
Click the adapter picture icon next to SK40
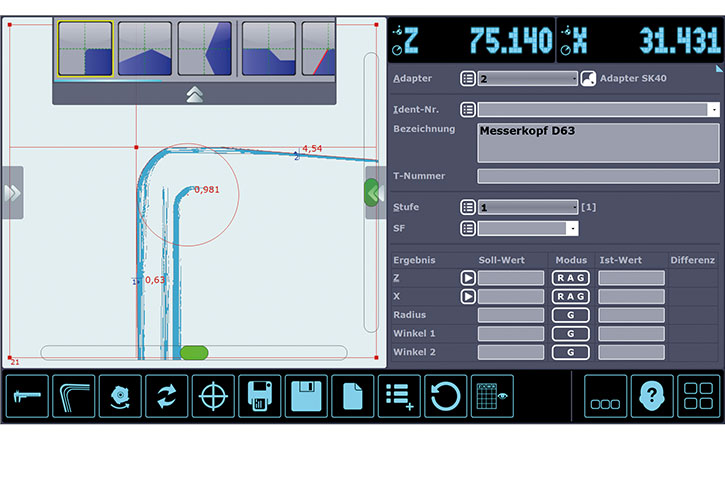click(x=588, y=79)
